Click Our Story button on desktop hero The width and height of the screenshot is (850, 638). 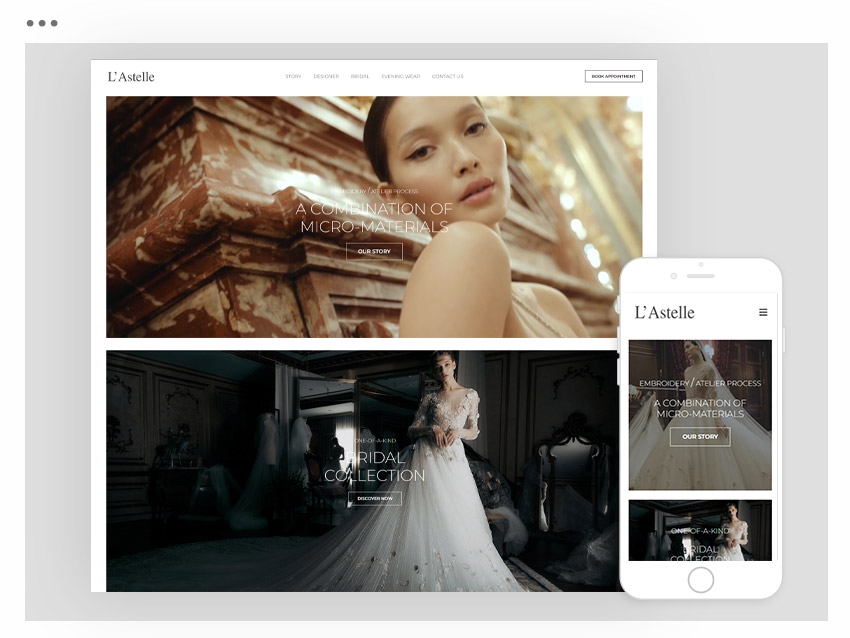click(374, 252)
